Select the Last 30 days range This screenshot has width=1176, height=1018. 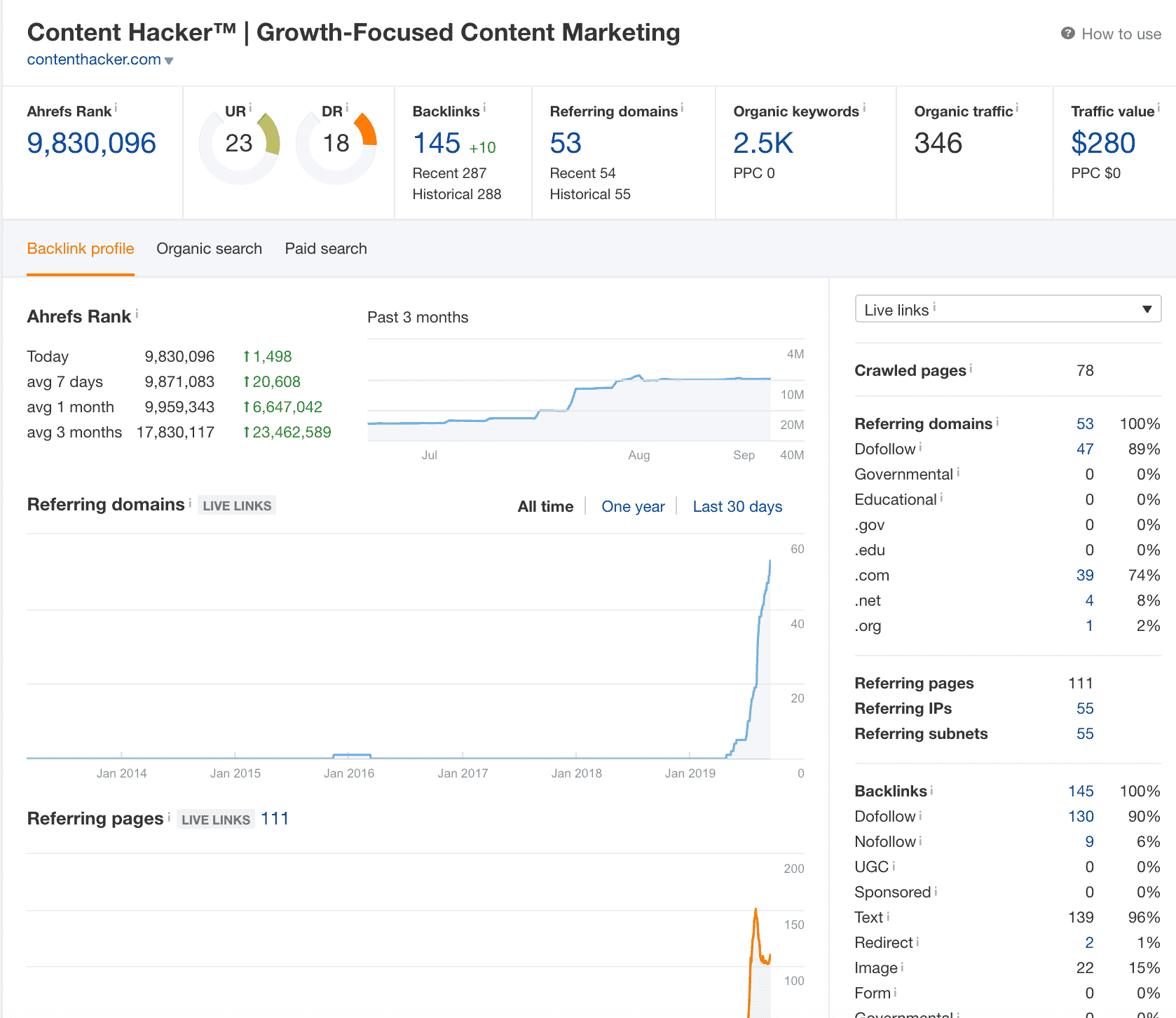coord(737,506)
